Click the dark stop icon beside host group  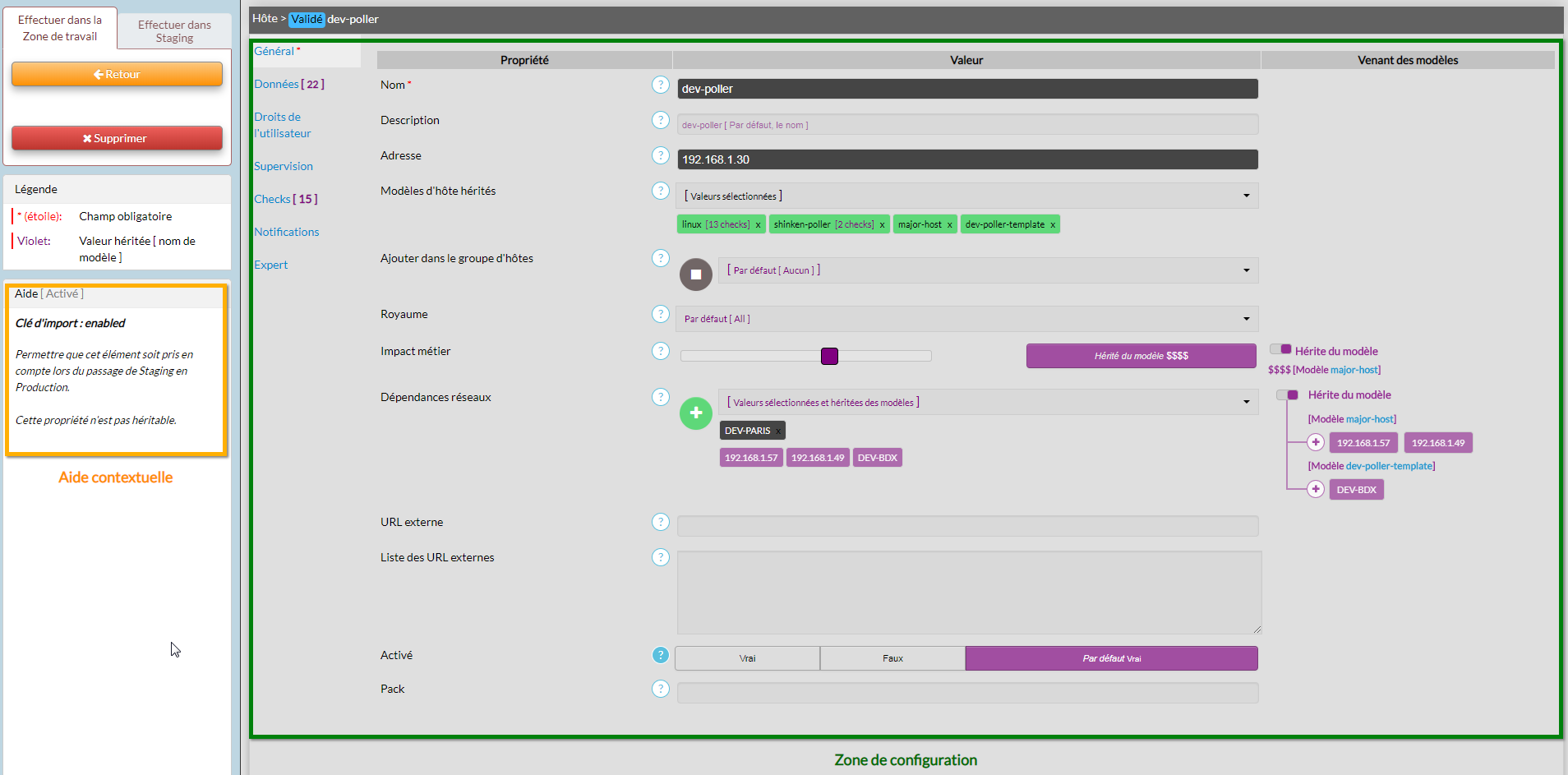pos(695,274)
